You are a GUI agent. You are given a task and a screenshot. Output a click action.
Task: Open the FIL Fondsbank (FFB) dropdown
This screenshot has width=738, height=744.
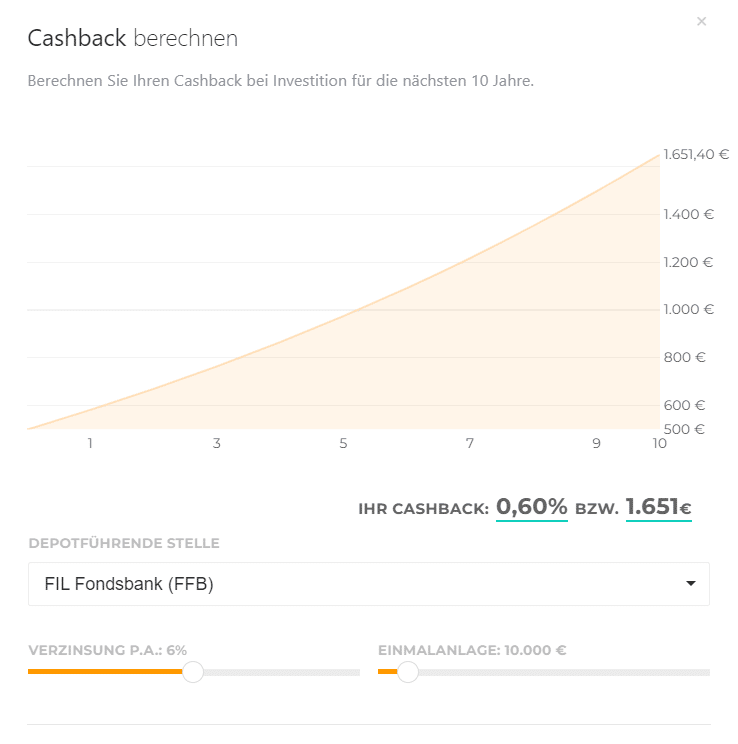point(368,584)
